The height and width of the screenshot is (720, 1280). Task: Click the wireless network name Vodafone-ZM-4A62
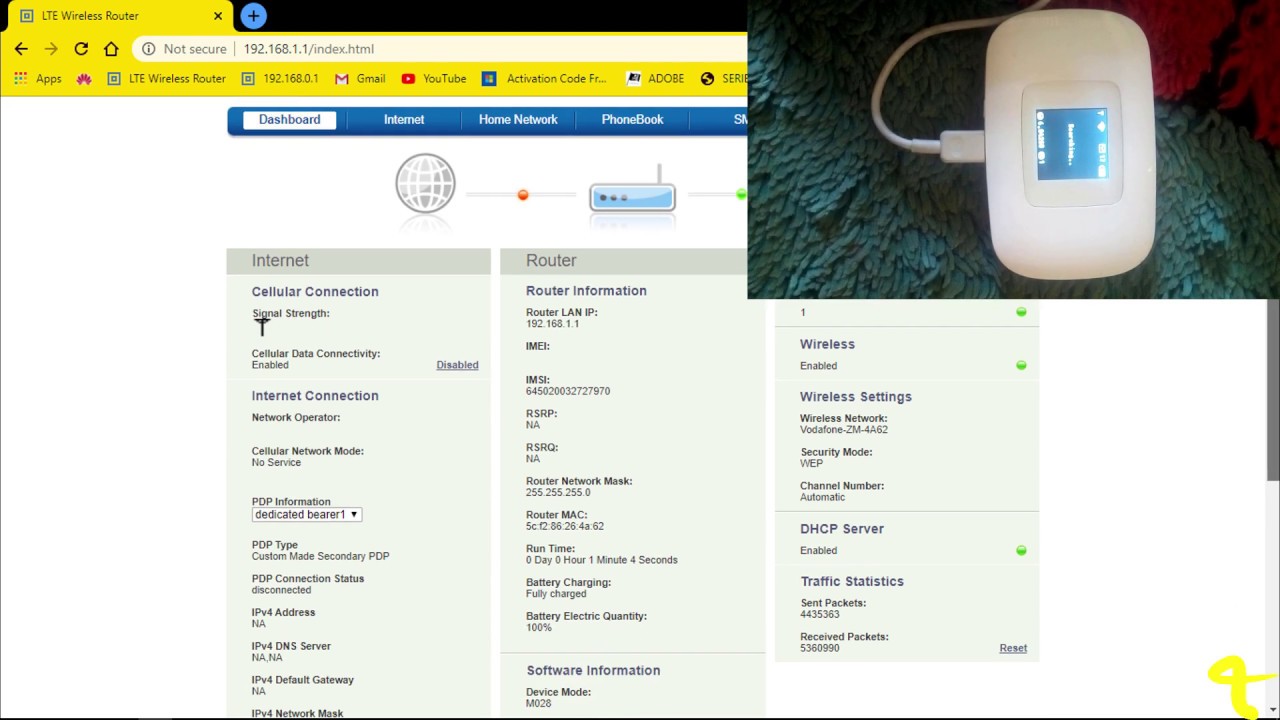coord(844,430)
